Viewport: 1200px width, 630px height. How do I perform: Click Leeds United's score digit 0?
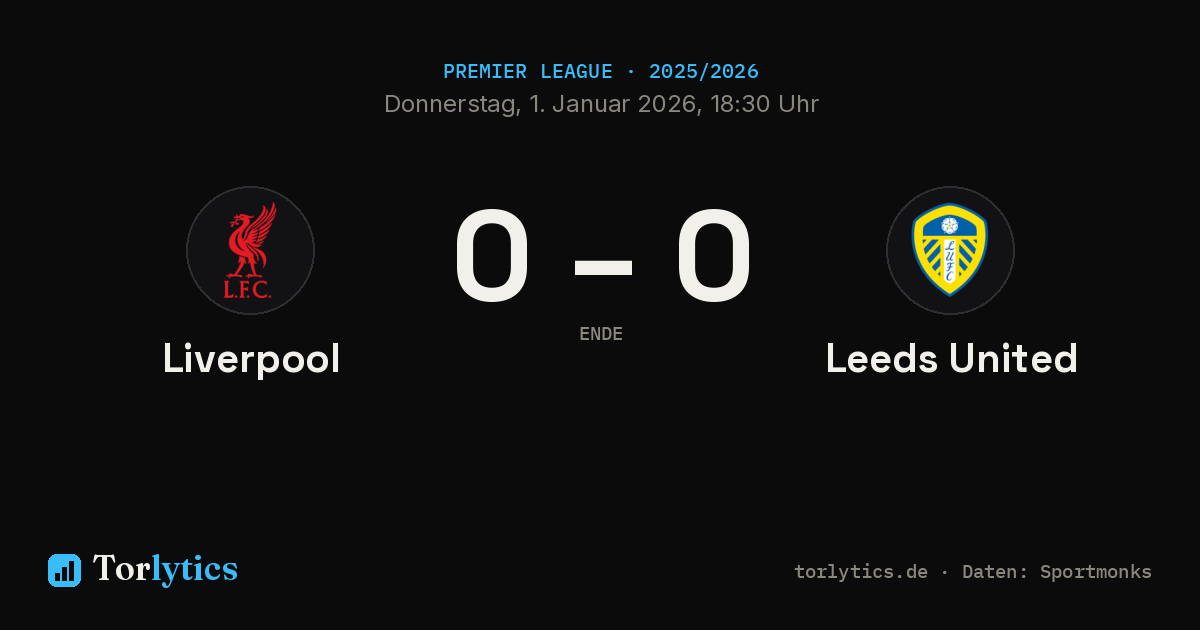click(x=713, y=256)
